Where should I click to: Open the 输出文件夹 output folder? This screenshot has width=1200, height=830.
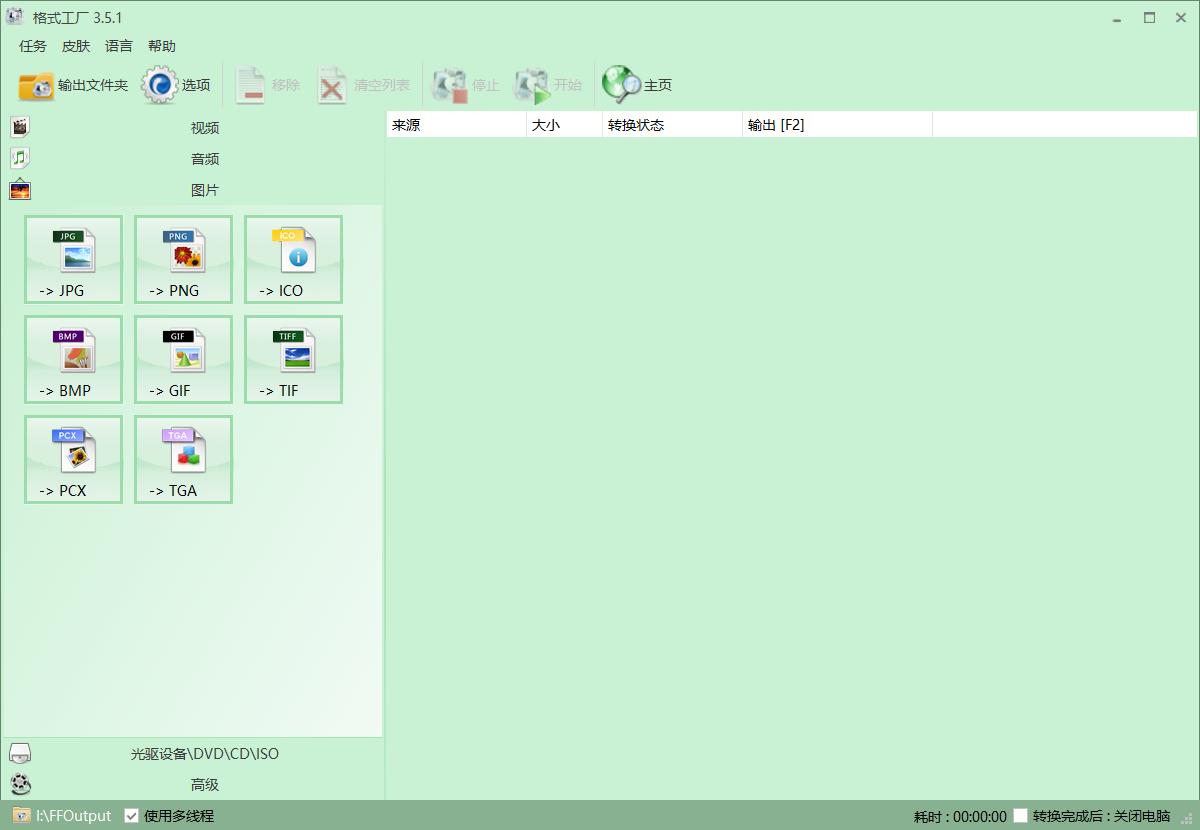coord(73,85)
